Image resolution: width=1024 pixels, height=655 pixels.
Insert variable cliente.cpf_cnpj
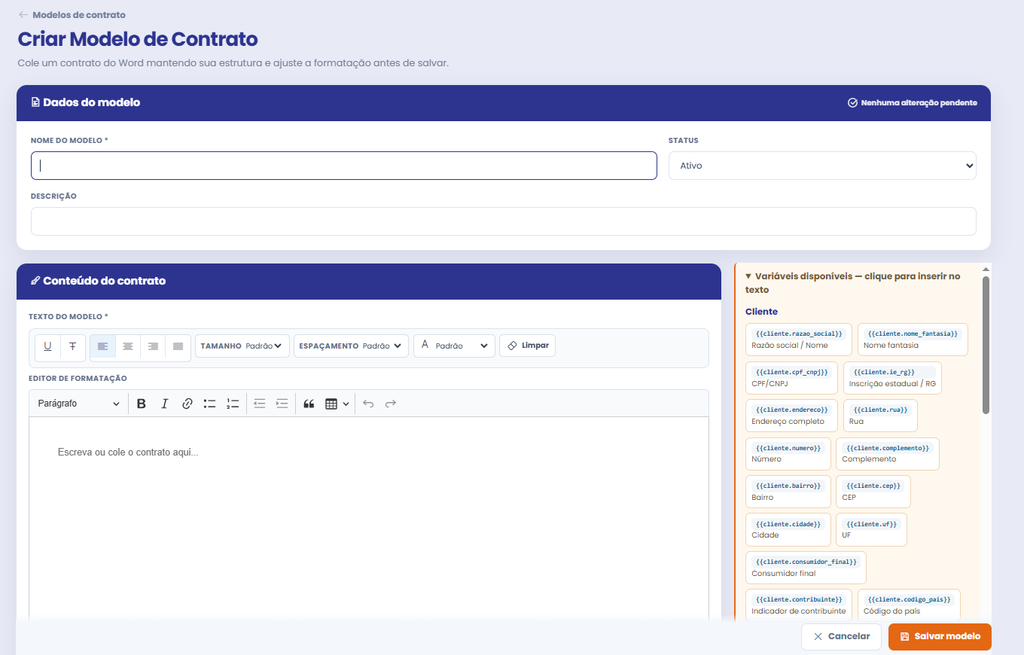(791, 377)
